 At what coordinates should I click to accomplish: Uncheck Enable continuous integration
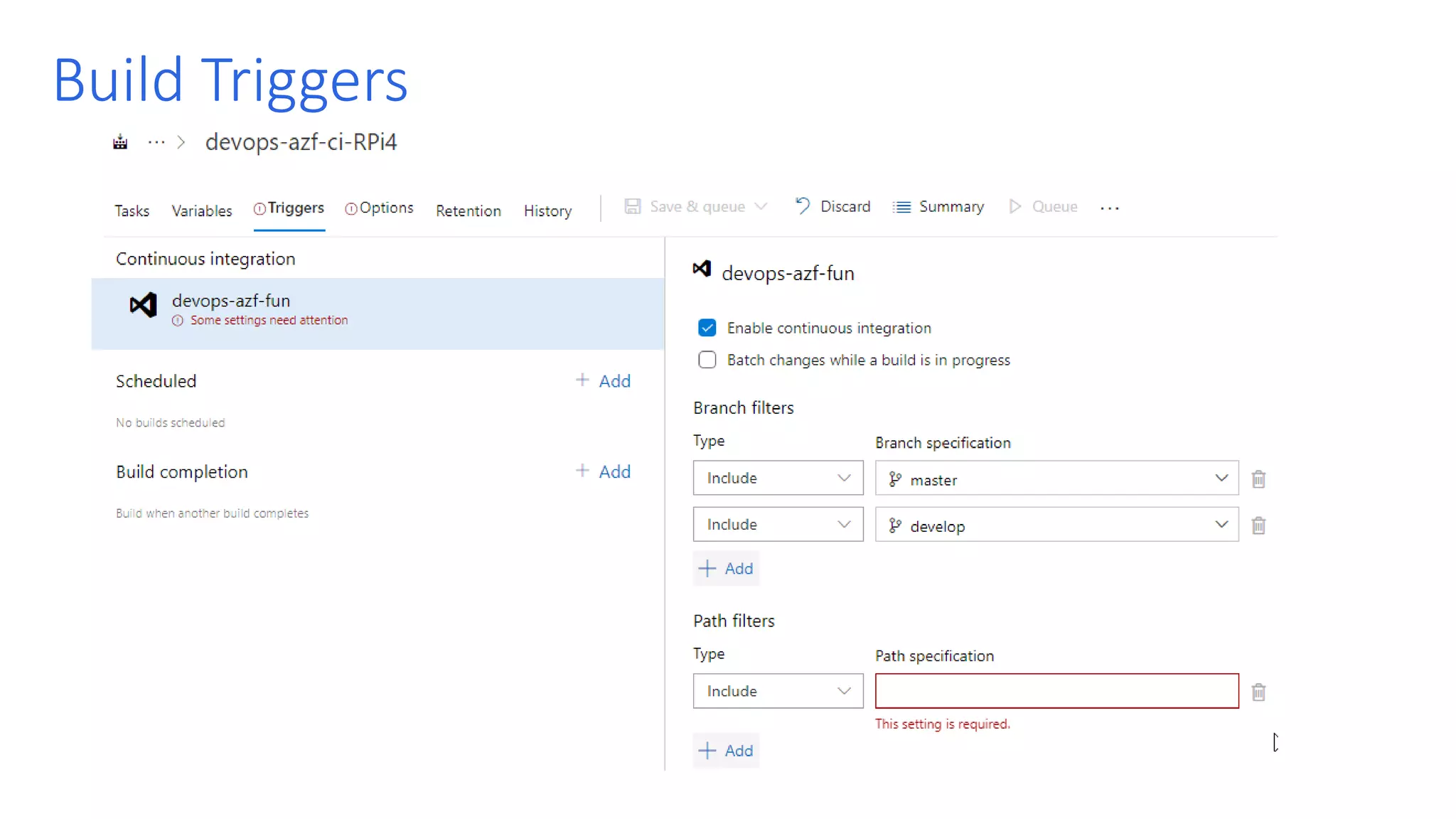tap(707, 328)
